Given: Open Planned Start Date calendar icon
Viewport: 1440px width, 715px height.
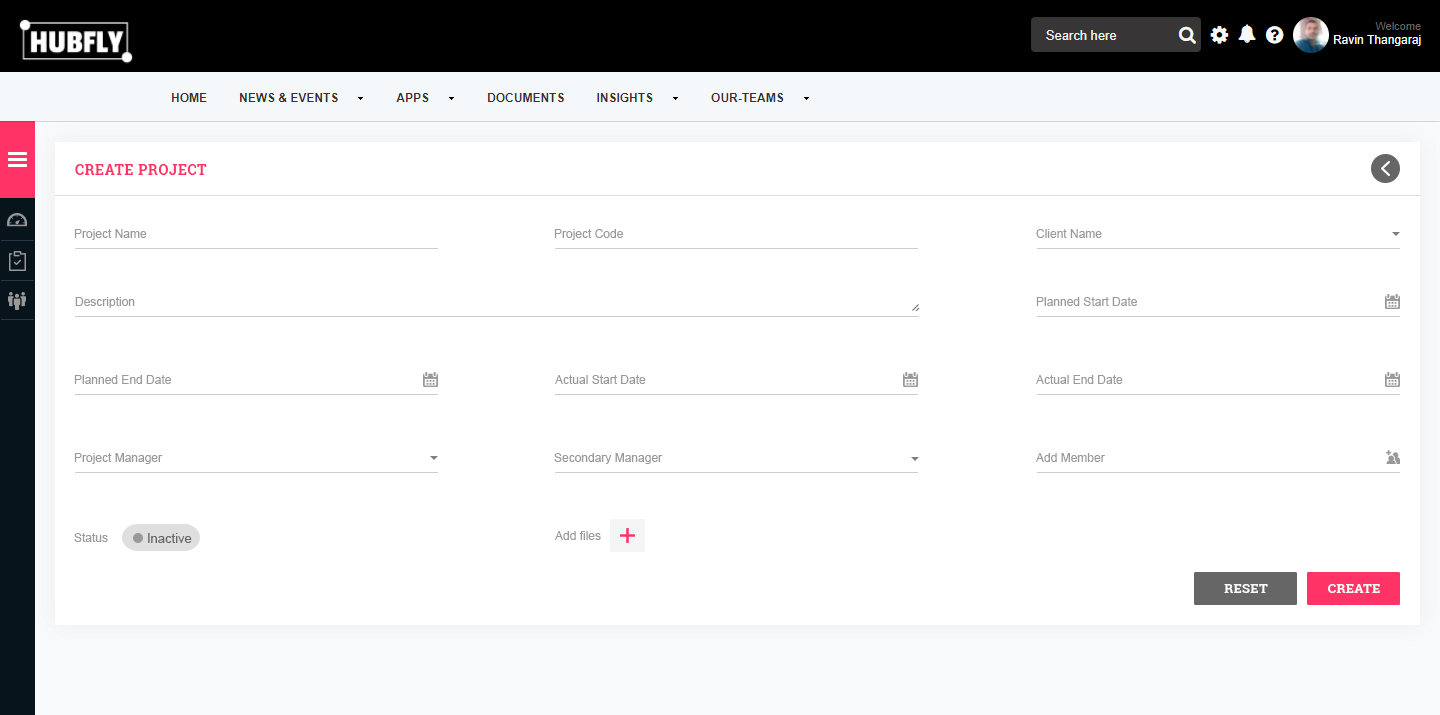Looking at the screenshot, I should point(1392,302).
